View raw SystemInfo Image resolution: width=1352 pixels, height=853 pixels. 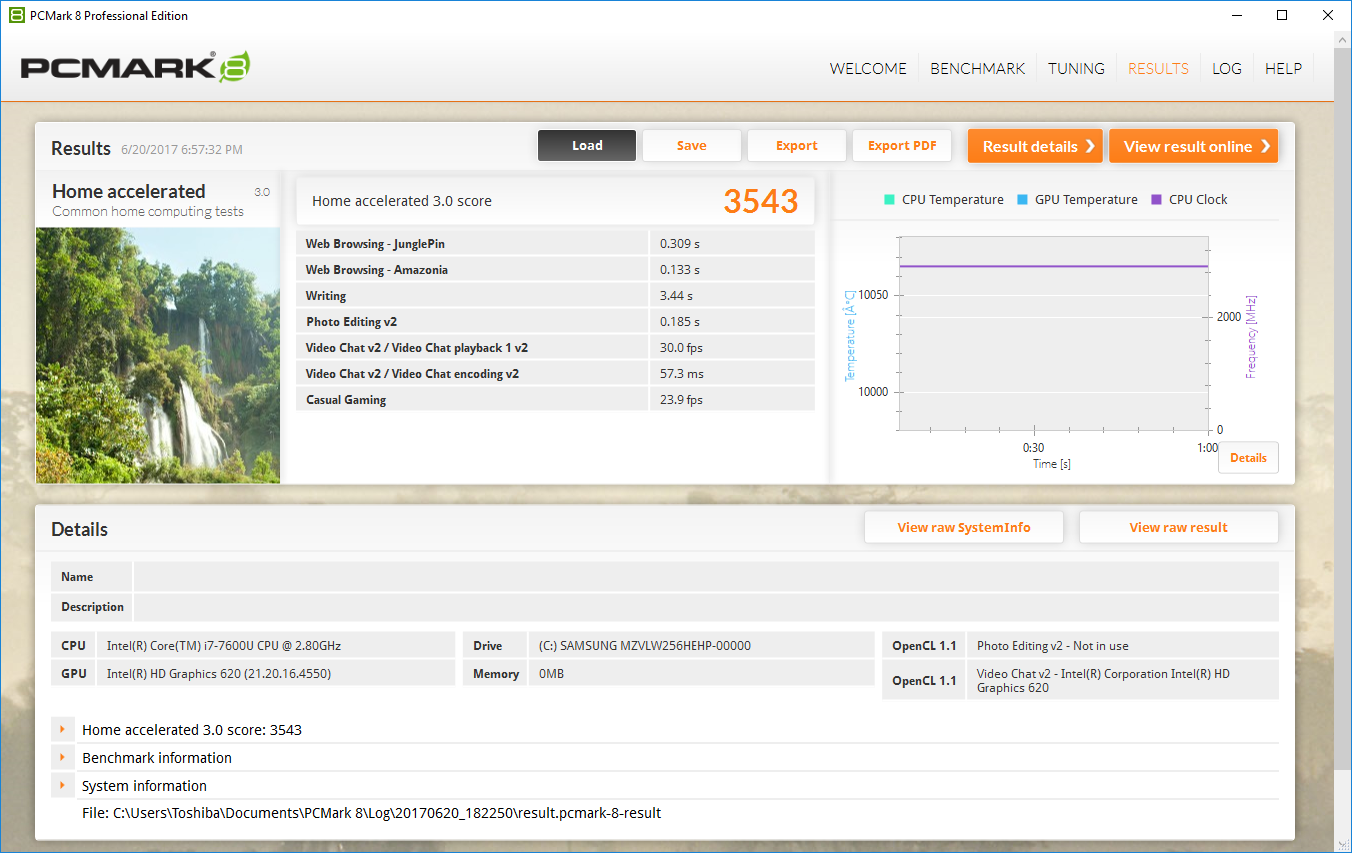click(x=964, y=527)
